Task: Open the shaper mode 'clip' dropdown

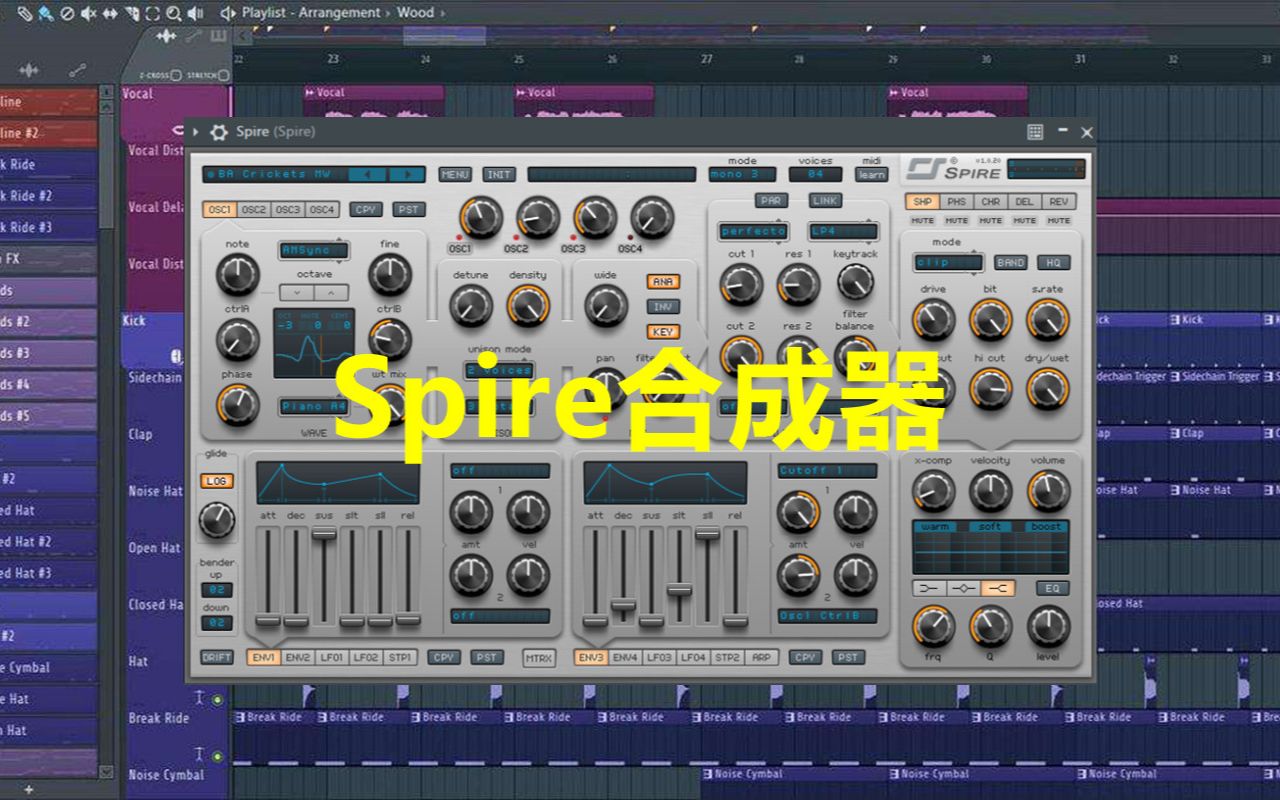Action: coord(948,263)
